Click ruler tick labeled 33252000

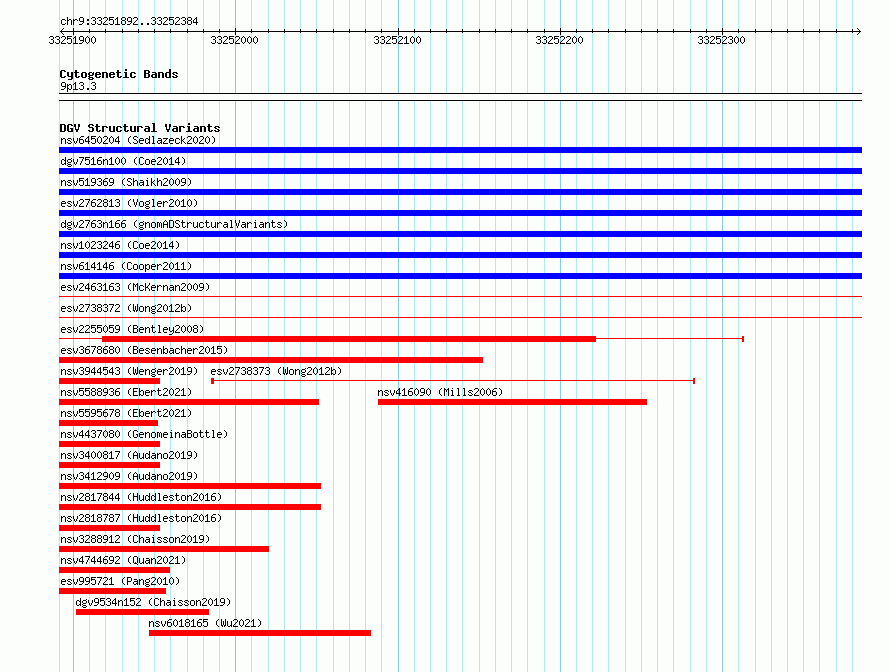pos(234,40)
